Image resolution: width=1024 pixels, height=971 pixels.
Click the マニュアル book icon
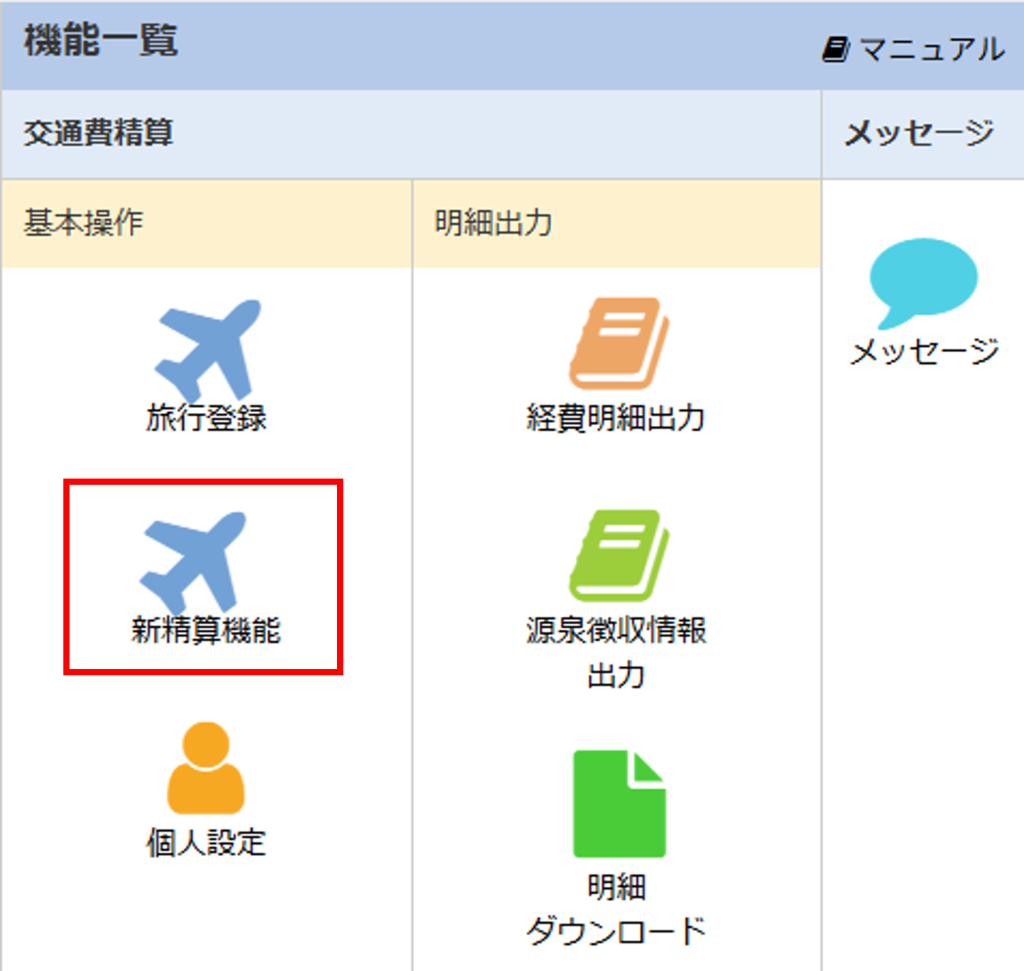pyautogui.click(x=835, y=50)
